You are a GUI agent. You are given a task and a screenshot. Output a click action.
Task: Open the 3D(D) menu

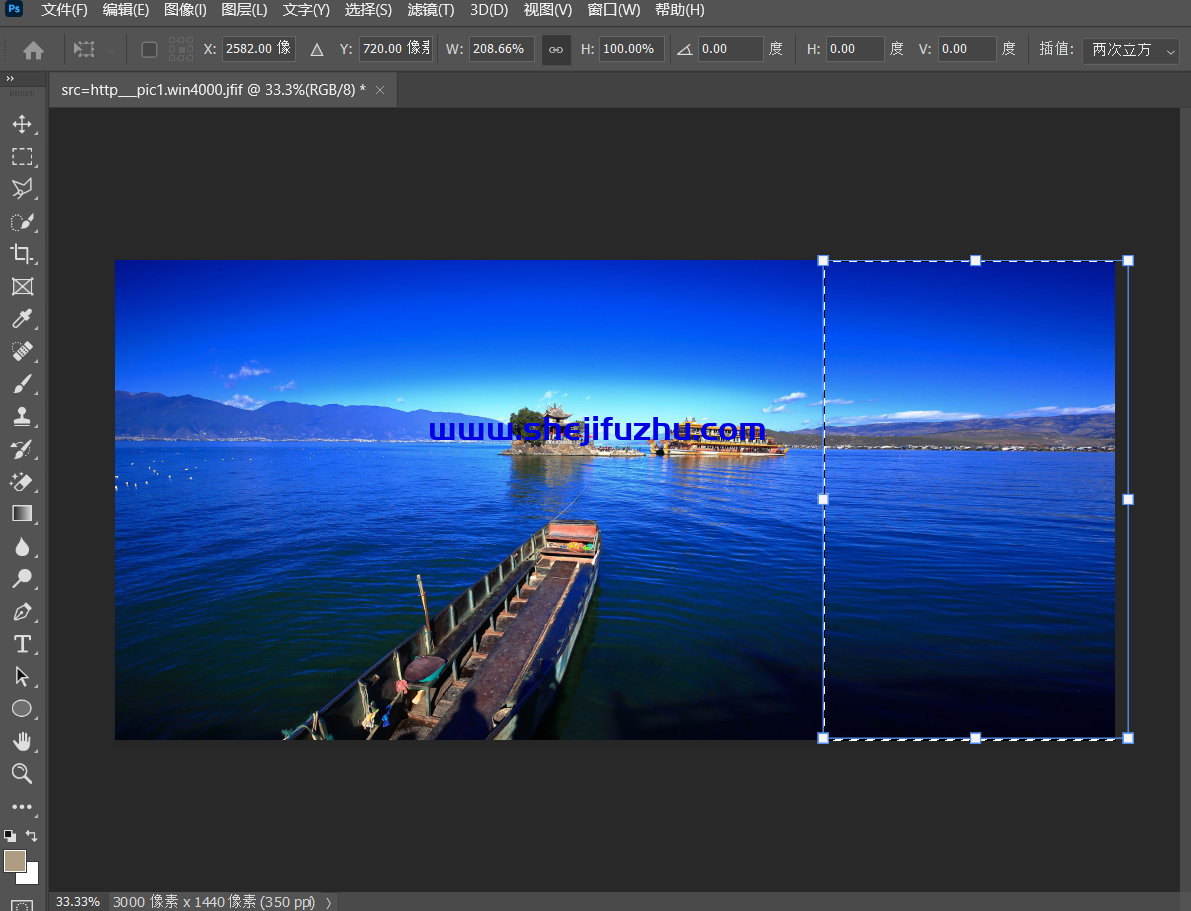pos(488,10)
